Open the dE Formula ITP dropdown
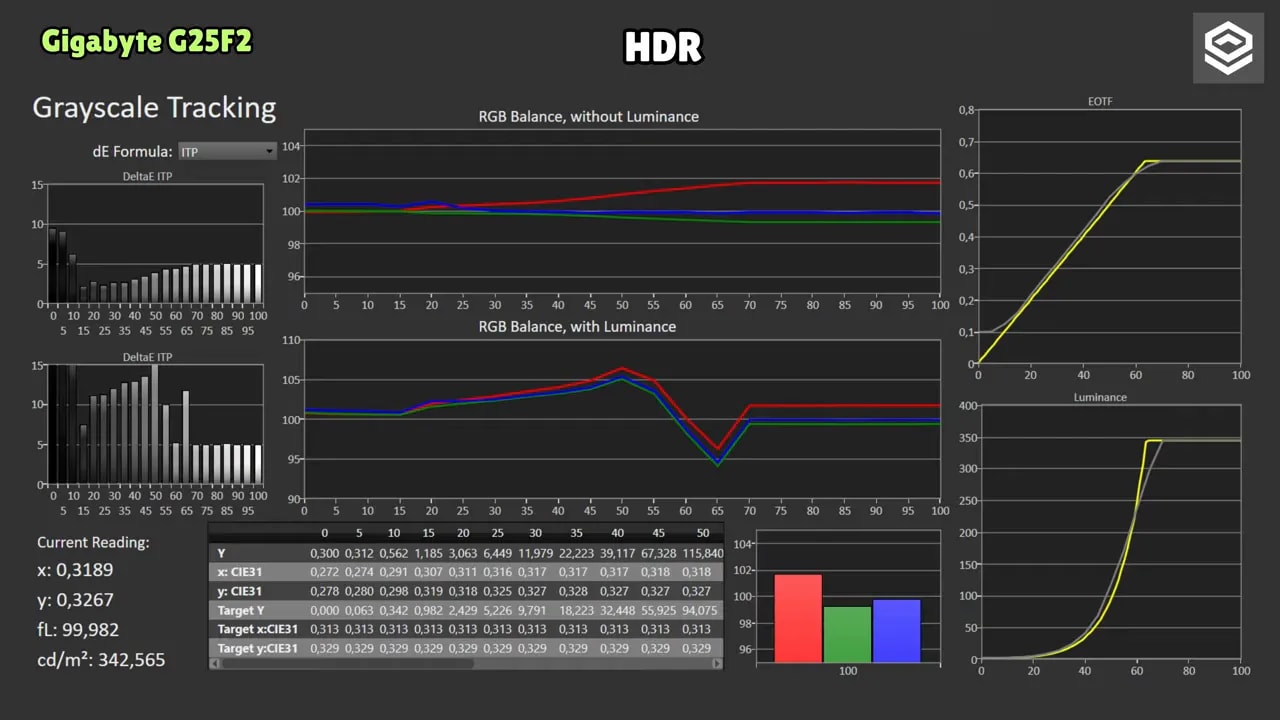 point(227,151)
